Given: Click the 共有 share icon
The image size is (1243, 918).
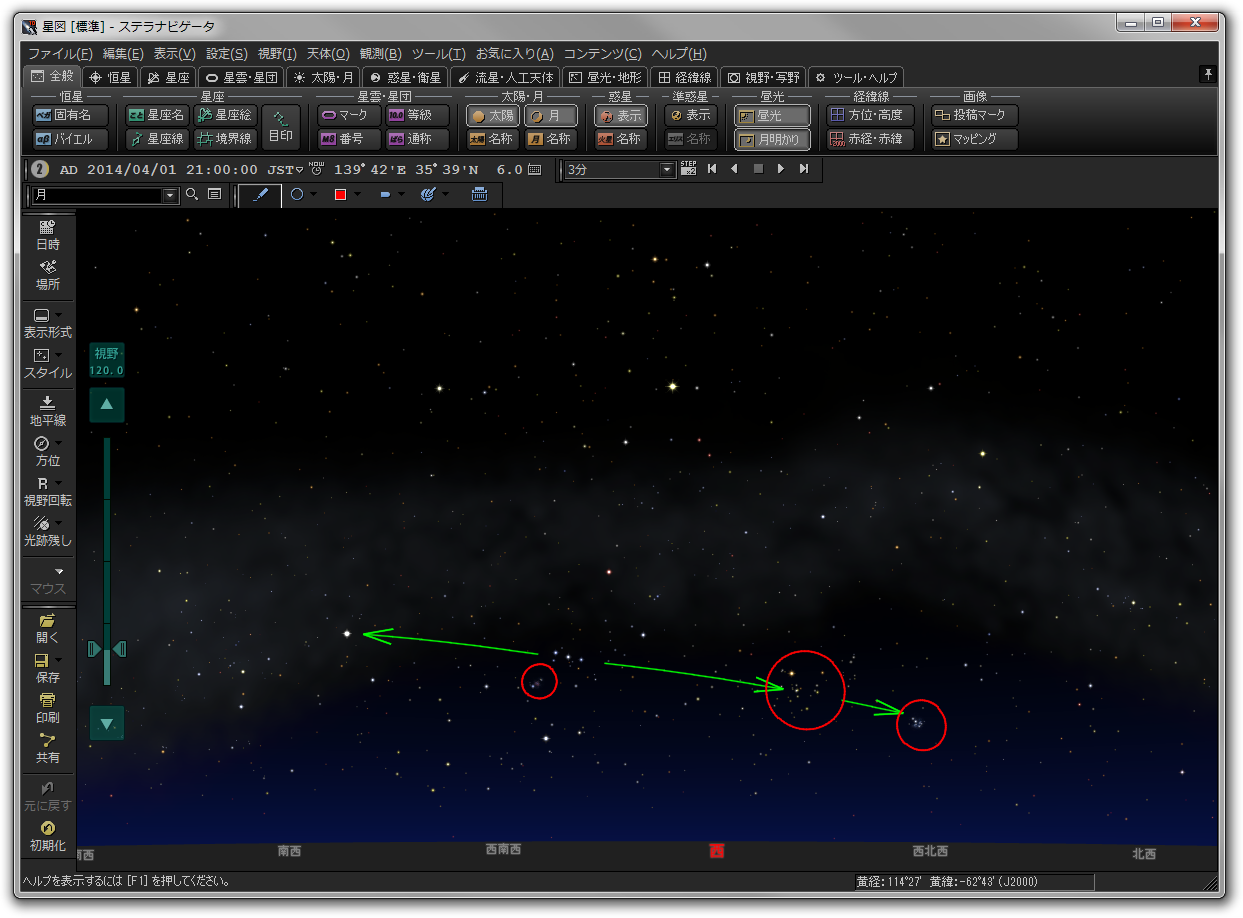Looking at the screenshot, I should pyautogui.click(x=47, y=748).
